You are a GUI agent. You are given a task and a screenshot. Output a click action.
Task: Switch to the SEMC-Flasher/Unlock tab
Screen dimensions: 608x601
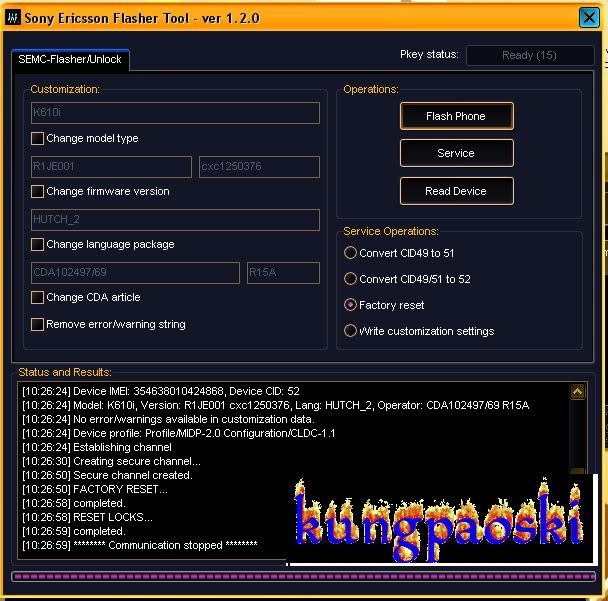70,59
